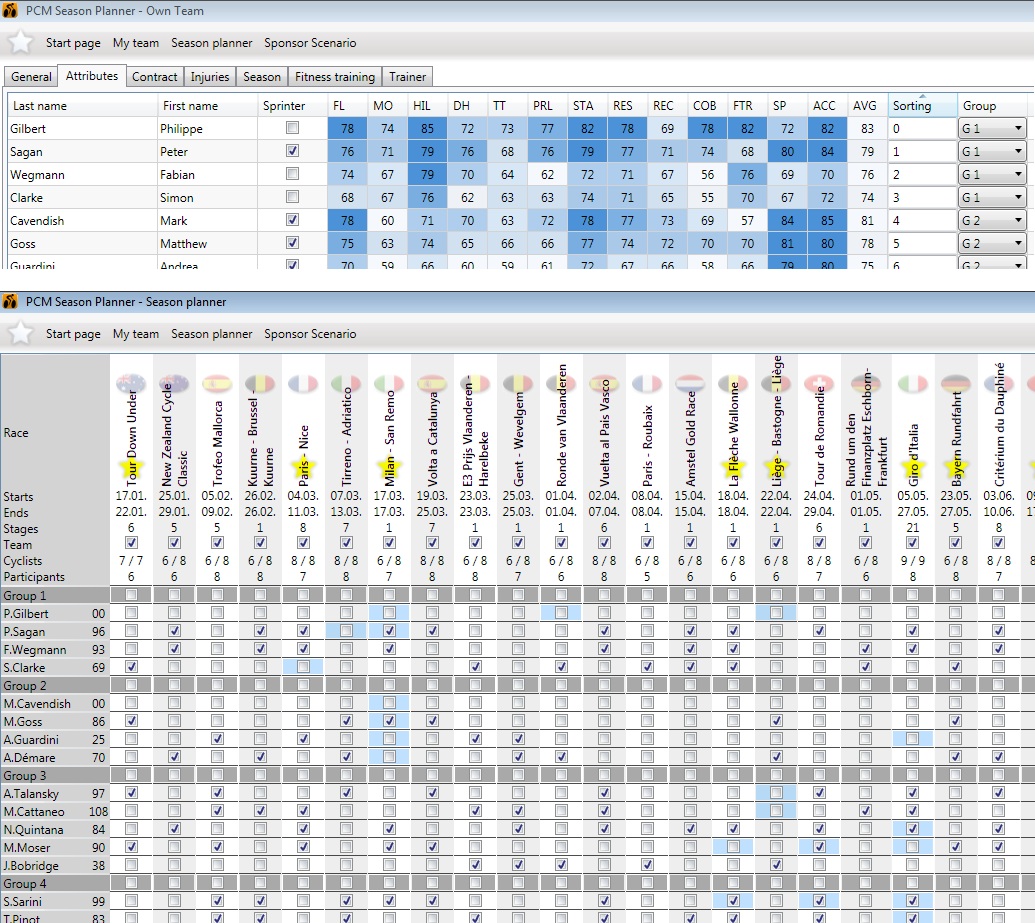Expand the Group dropdown for Clarke
The height and width of the screenshot is (923, 1035).
tap(1018, 197)
